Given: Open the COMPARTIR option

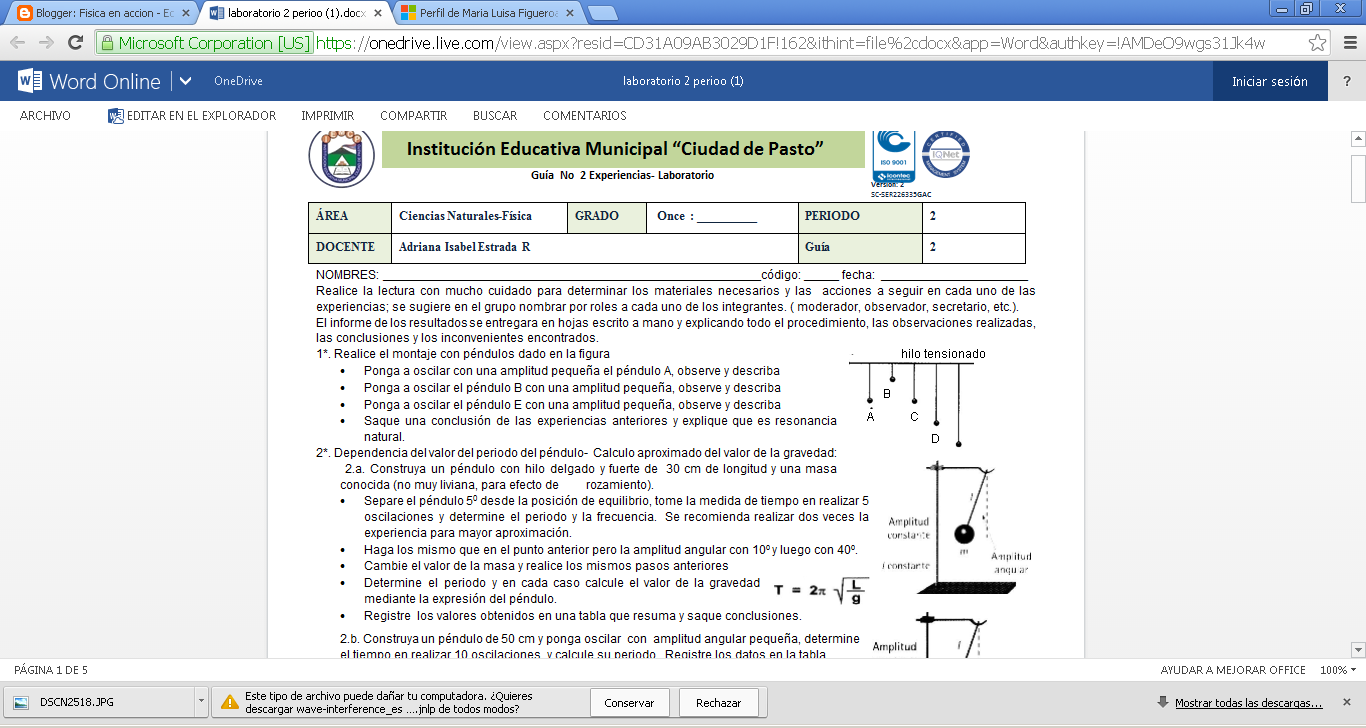Looking at the screenshot, I should 414,116.
